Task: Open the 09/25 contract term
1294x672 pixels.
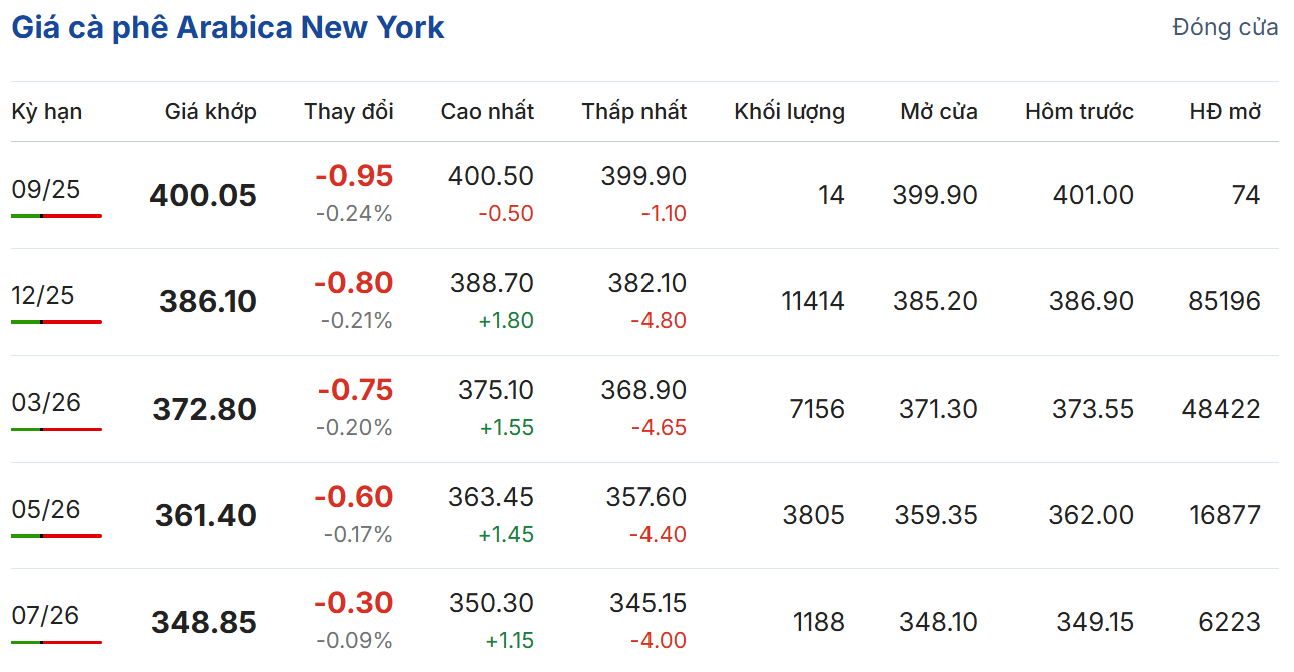Action: [46, 189]
